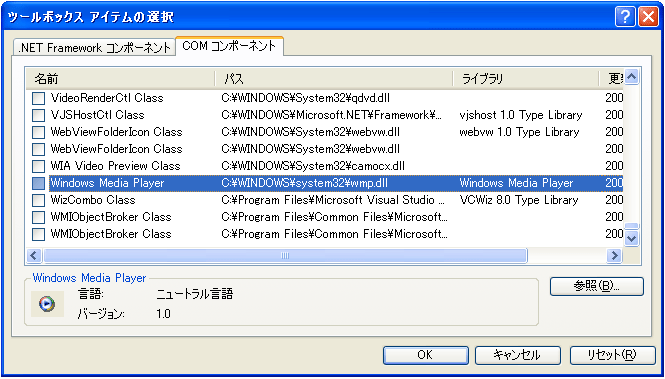Screen dimensions: 665x379
Task: Click the list's scroll up arrow
Action: (631, 77)
